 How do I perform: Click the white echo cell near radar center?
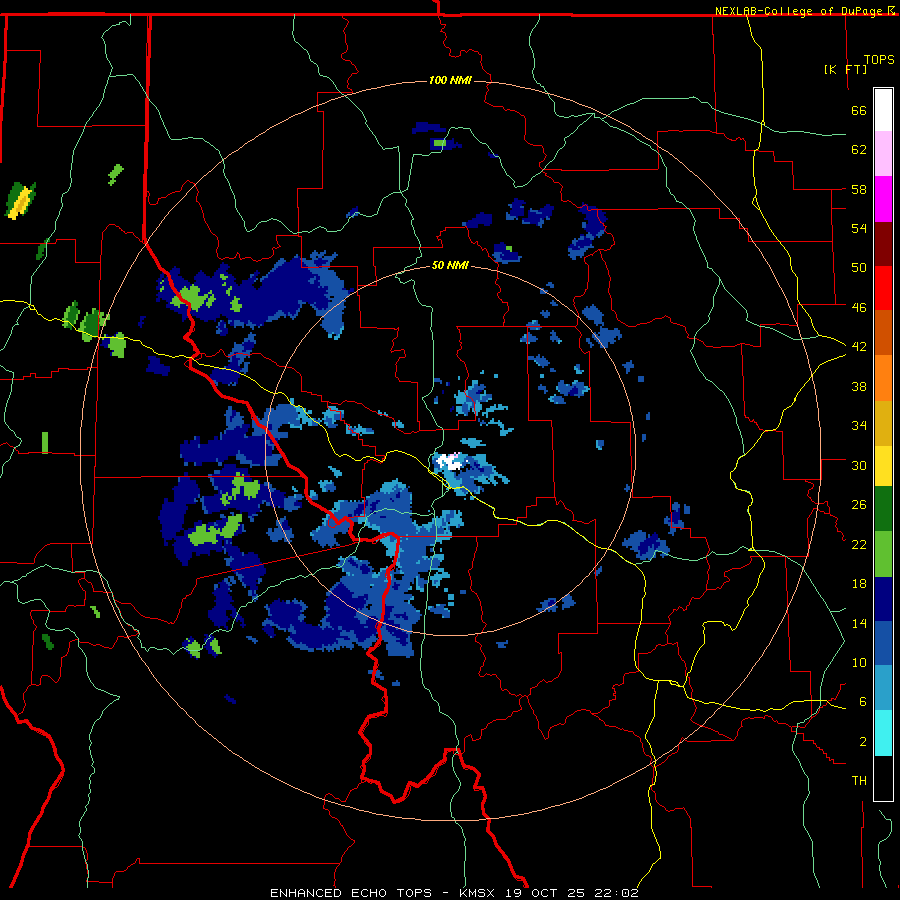tap(449, 462)
